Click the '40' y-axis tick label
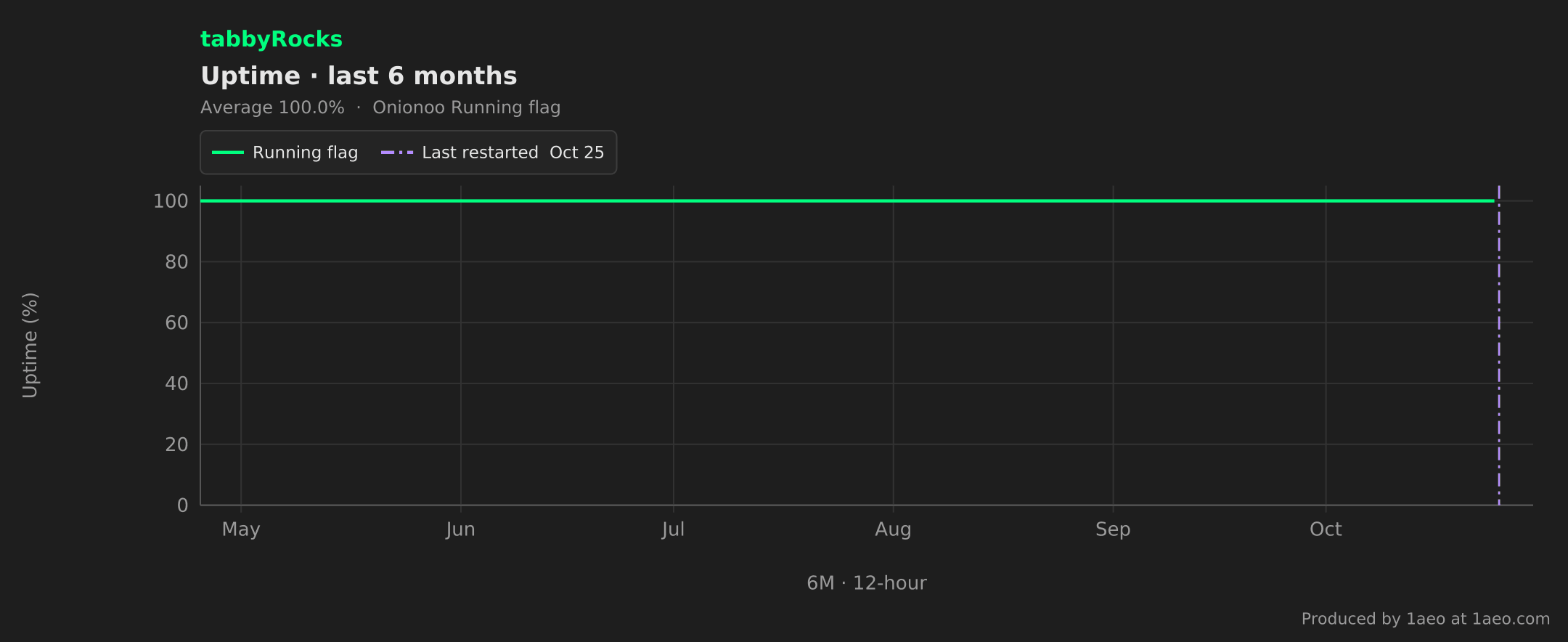 click(176, 383)
